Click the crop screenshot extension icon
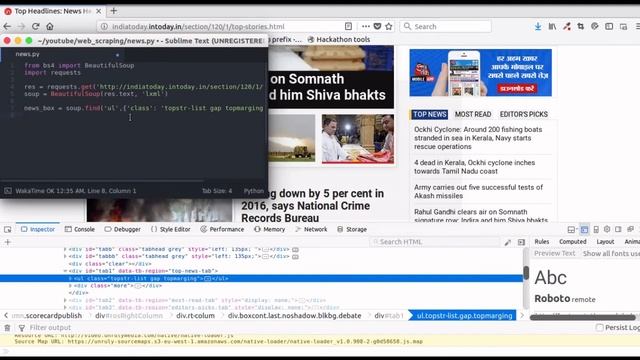Image resolution: width=640 pixels, height=360 pixels. point(580,27)
